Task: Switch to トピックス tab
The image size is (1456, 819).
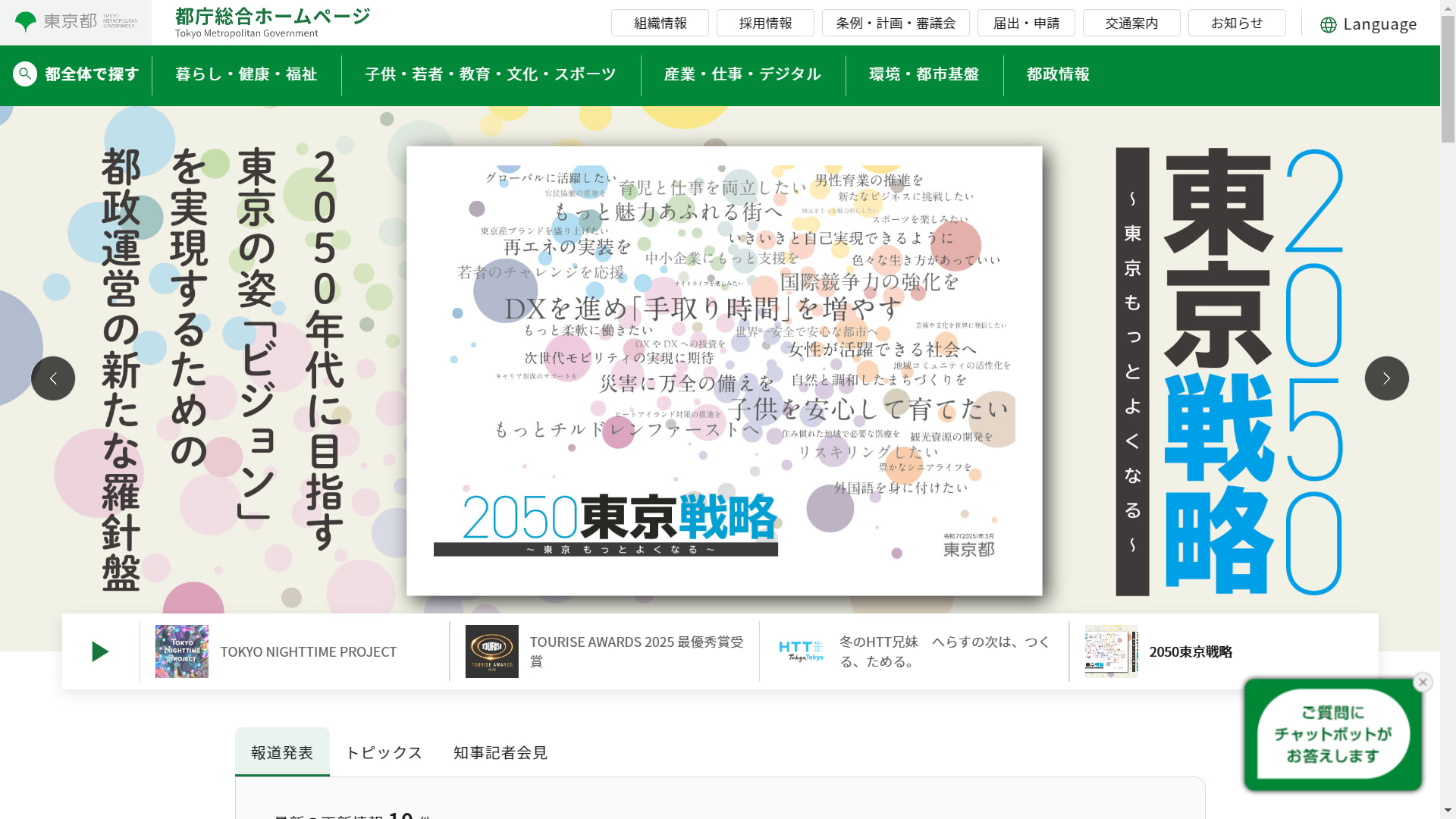Action: pyautogui.click(x=384, y=752)
